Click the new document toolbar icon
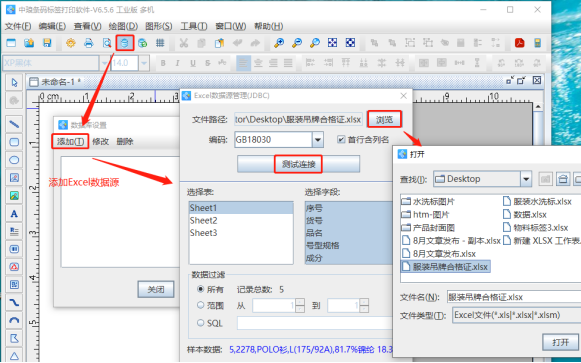This screenshot has width=581, height=363. [x=11, y=43]
